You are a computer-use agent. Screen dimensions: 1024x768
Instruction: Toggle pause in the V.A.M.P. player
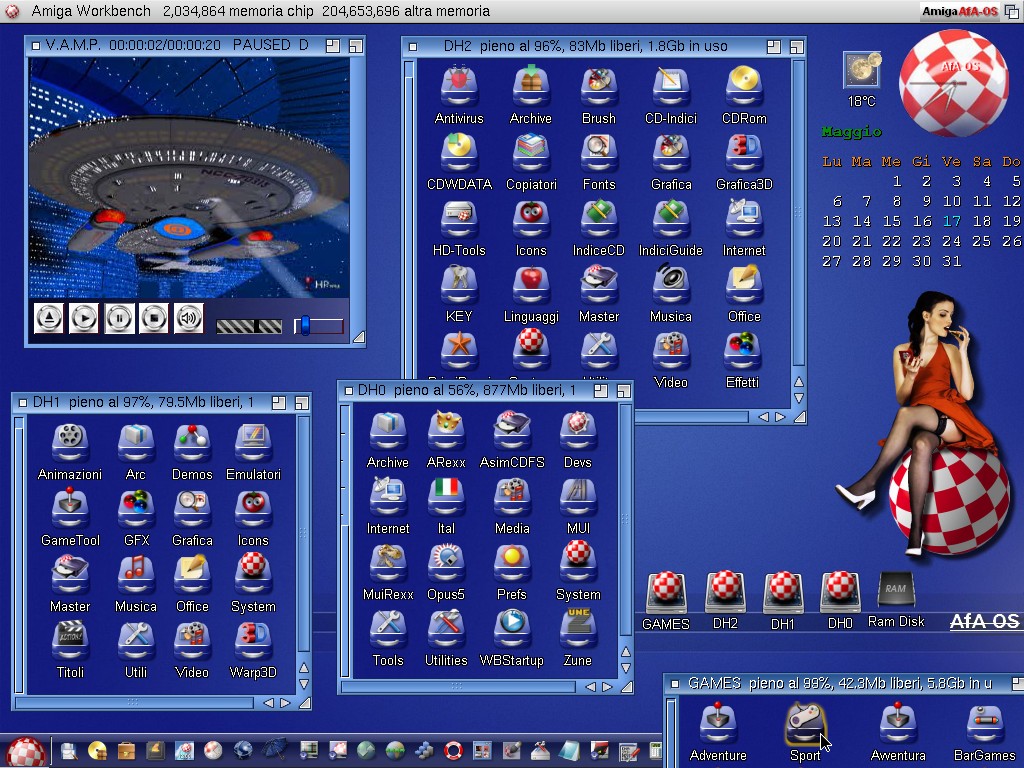119,319
